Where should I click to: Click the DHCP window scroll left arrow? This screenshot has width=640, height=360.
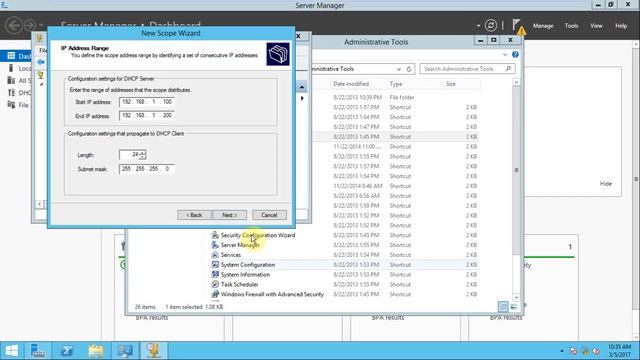click(x=40, y=204)
